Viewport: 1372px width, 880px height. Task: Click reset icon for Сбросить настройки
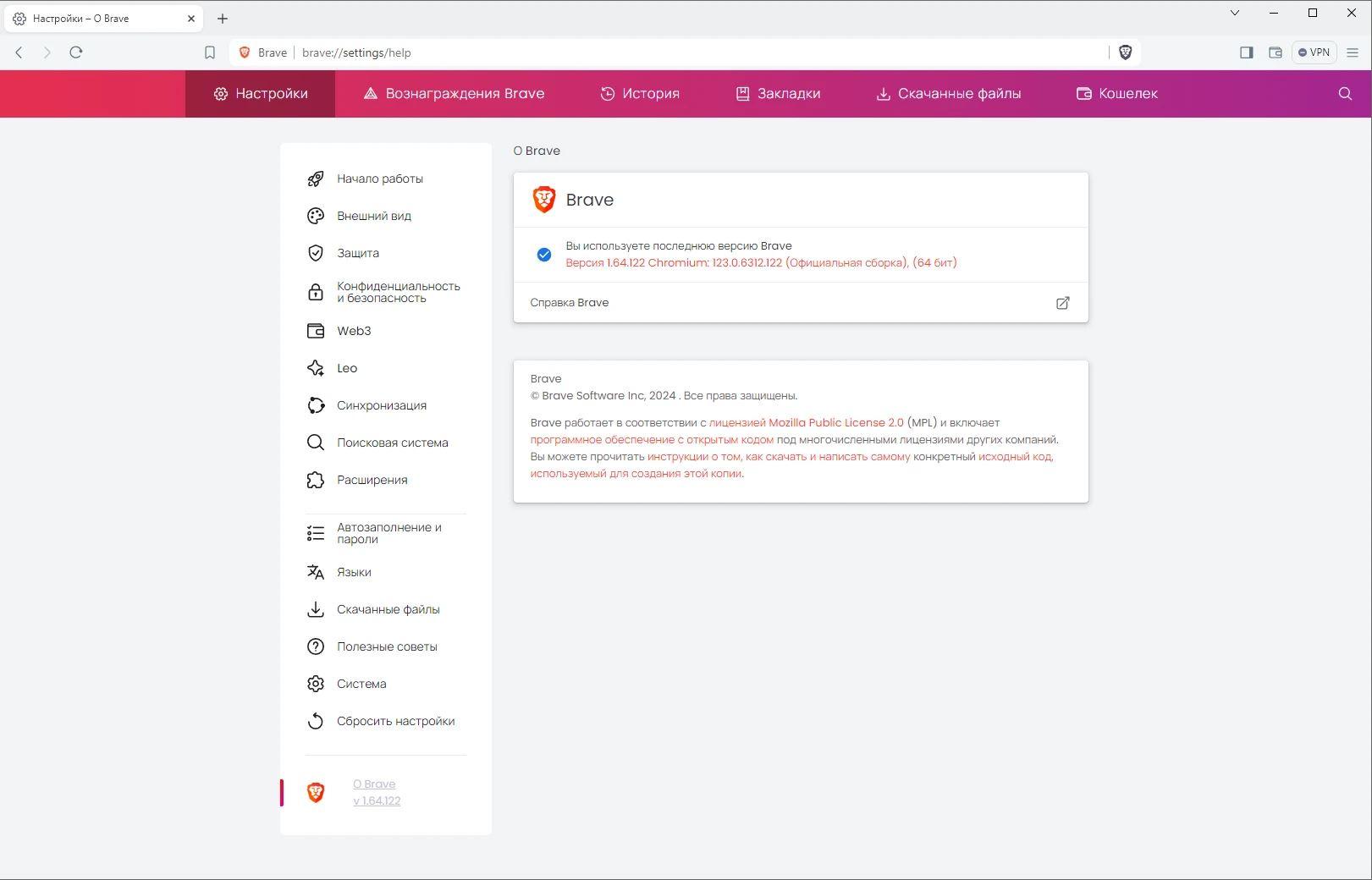[316, 722]
